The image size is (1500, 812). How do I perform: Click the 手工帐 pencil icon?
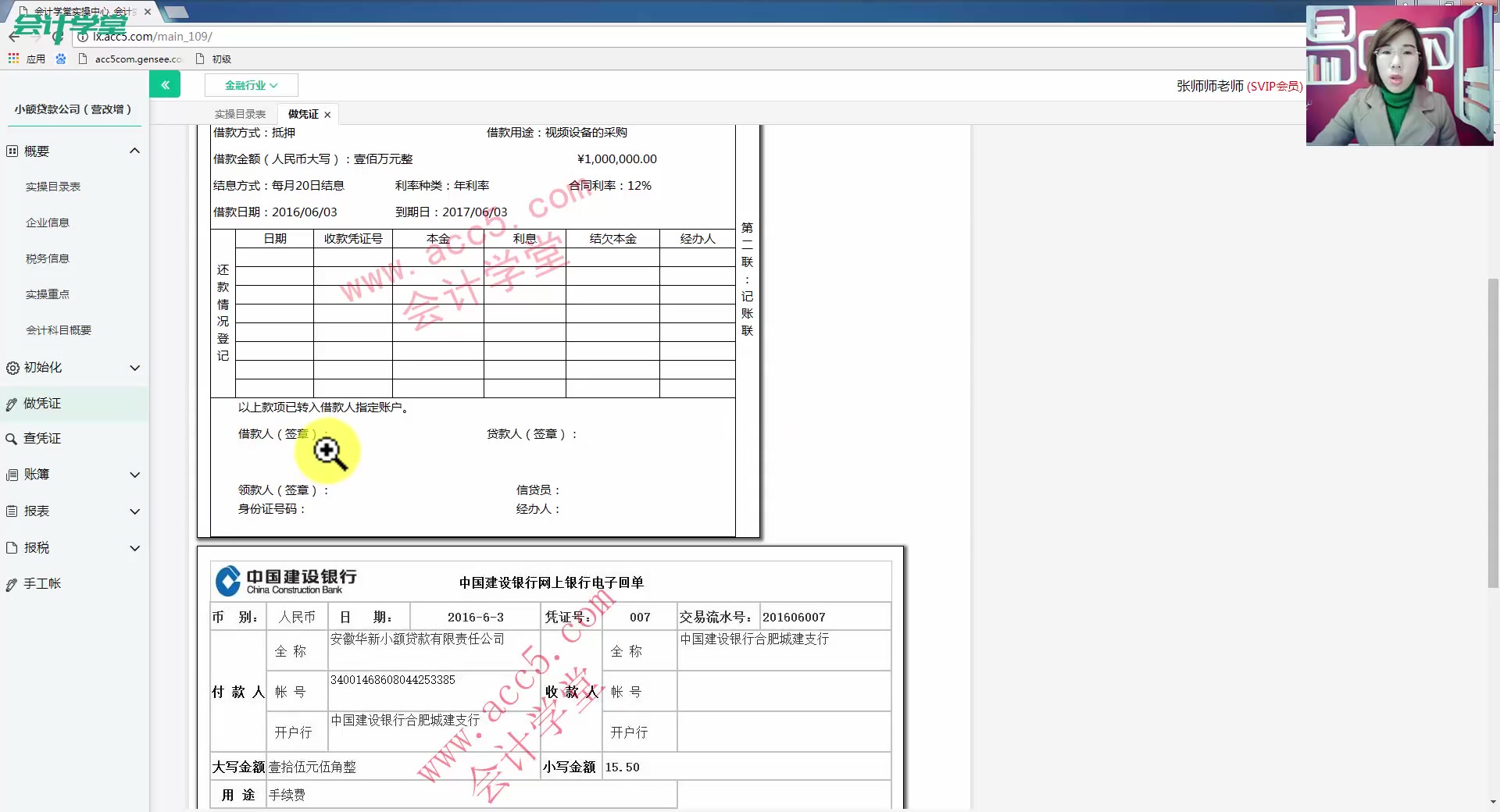[x=12, y=585]
